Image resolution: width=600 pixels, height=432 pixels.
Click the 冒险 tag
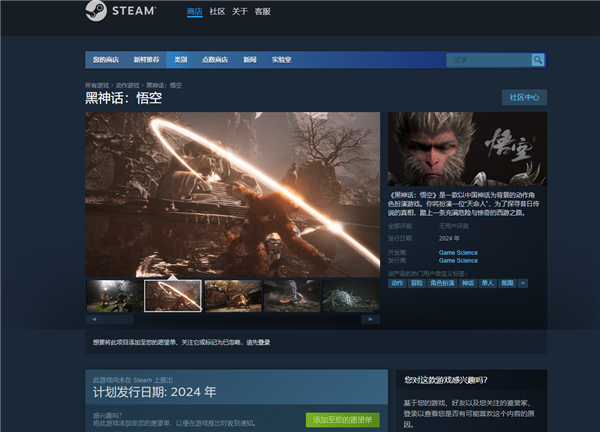pyautogui.click(x=417, y=283)
